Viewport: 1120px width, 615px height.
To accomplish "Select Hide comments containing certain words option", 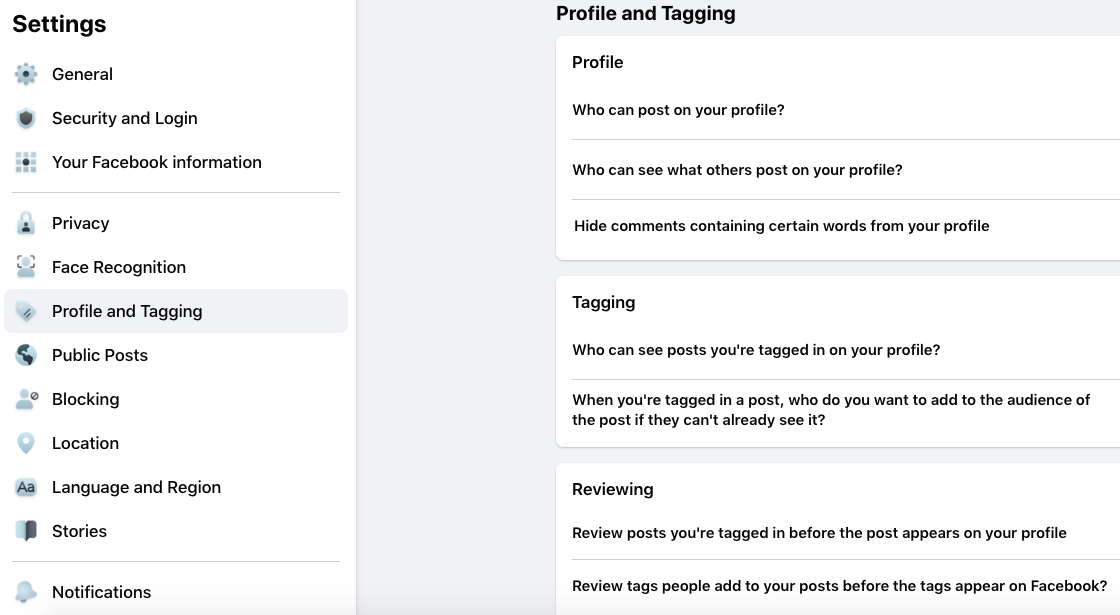I will tap(781, 226).
